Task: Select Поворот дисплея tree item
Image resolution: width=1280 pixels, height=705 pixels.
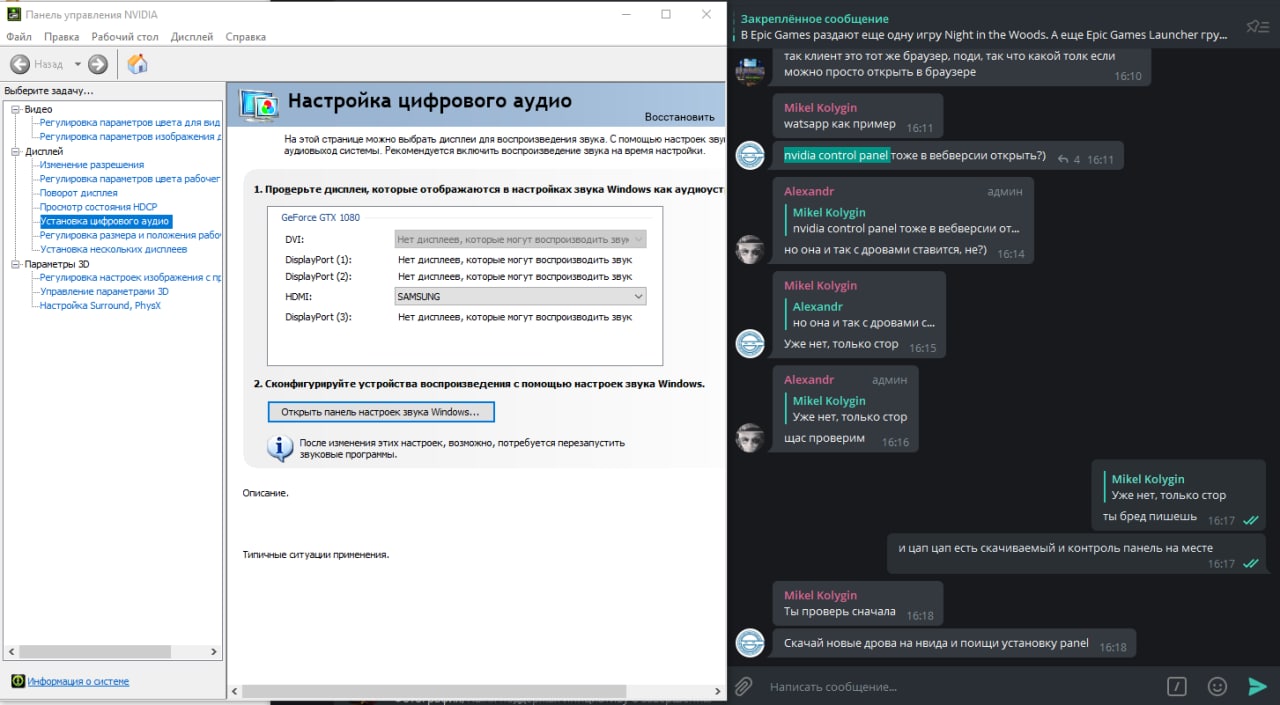Action: coord(78,192)
